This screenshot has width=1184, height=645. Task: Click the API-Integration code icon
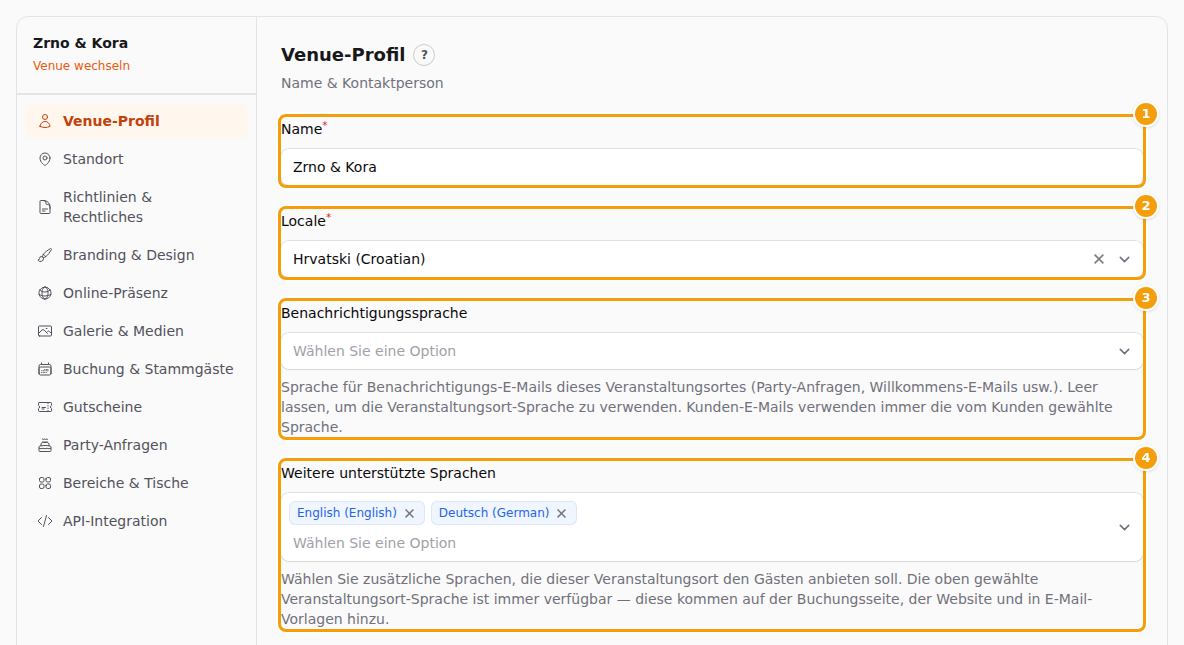coord(45,521)
